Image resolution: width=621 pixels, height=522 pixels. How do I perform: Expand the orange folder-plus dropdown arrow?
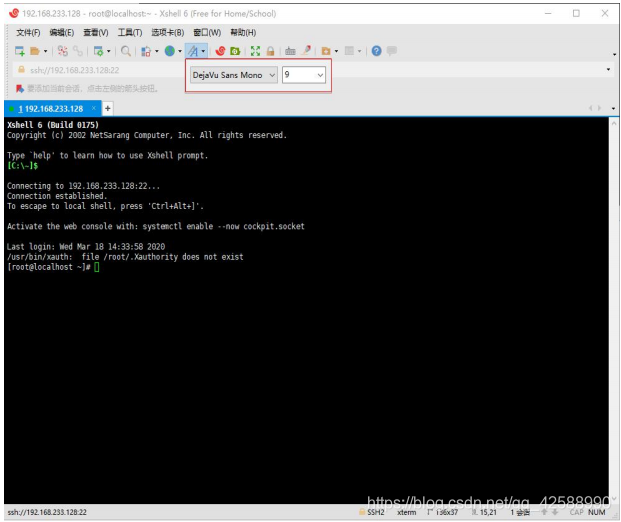(336, 51)
